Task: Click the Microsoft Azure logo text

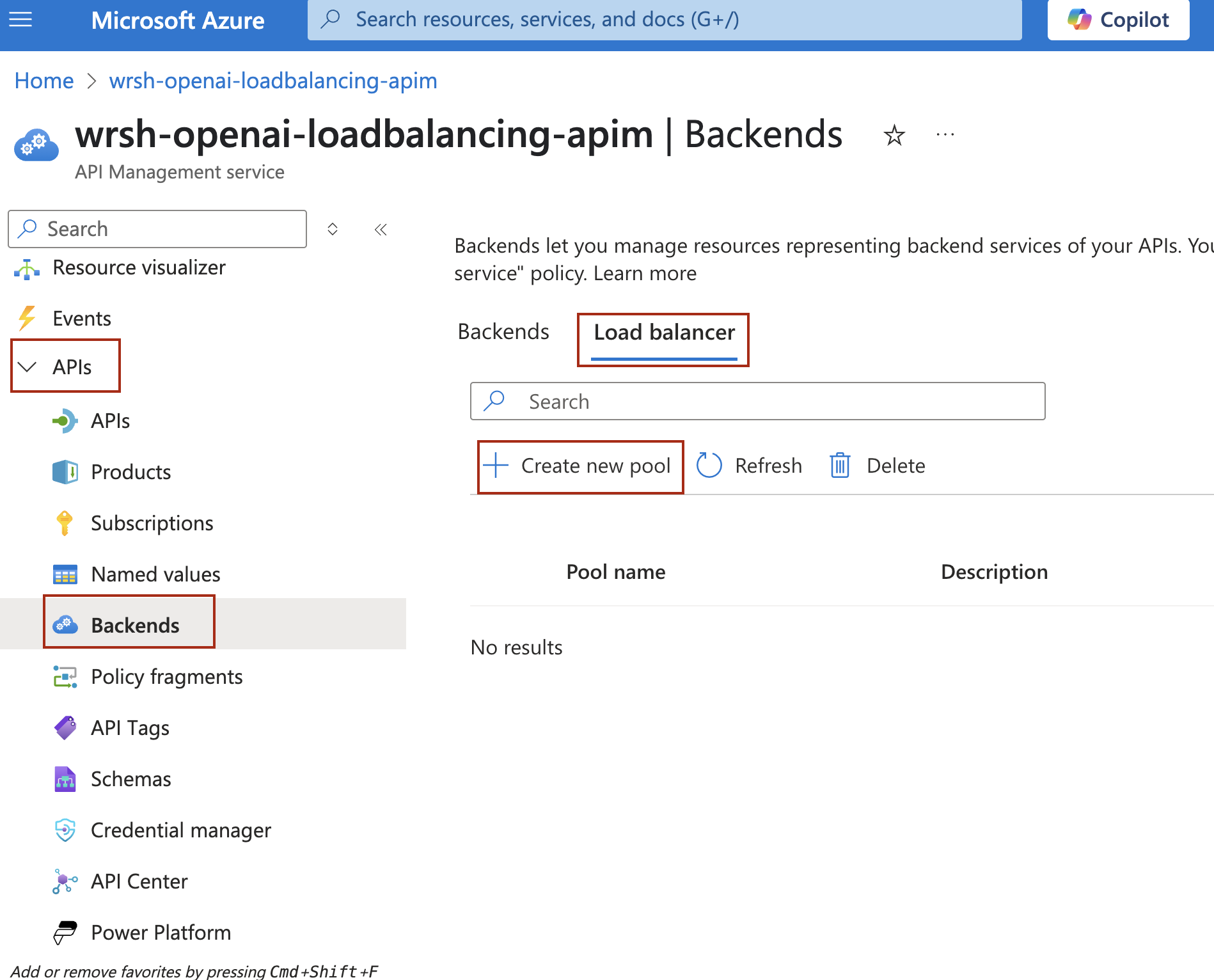Action: point(178,20)
